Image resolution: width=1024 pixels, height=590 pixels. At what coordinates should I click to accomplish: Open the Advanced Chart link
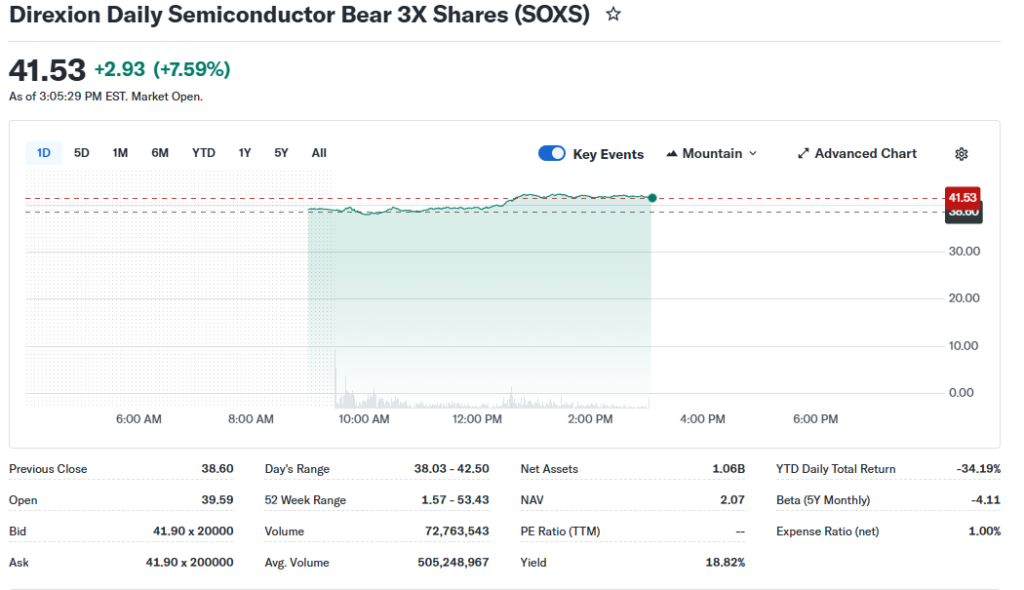(865, 154)
